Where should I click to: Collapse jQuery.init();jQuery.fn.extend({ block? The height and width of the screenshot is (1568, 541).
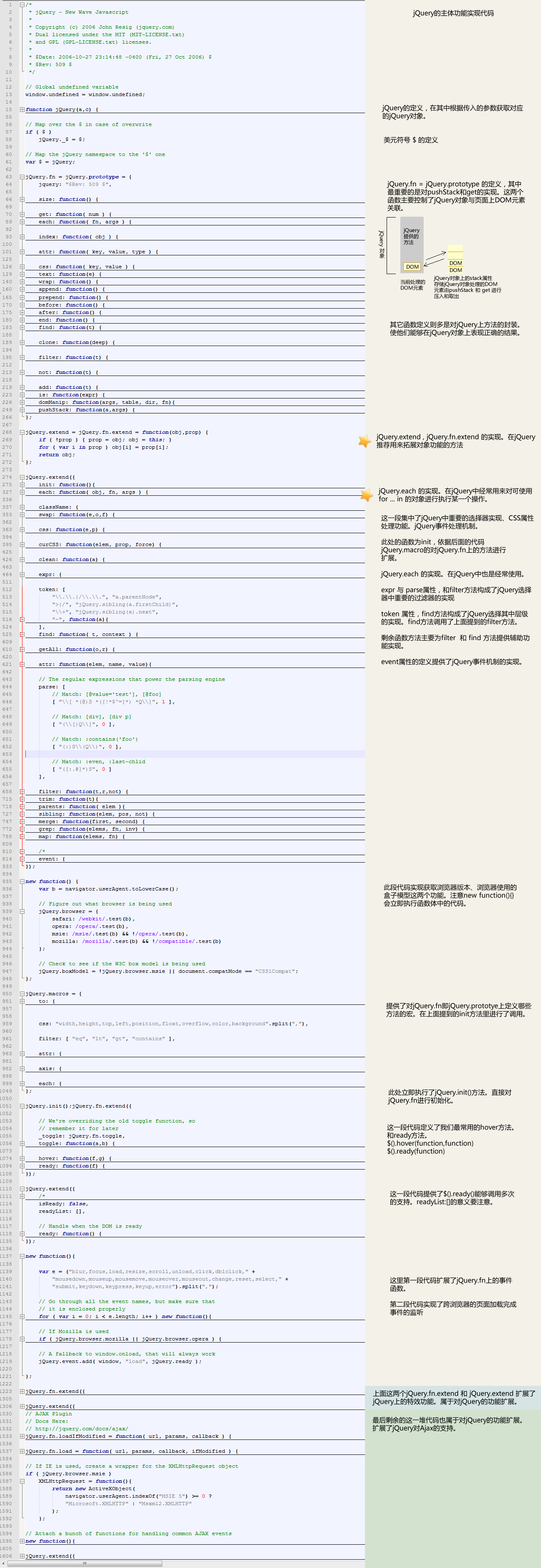tap(22, 1106)
